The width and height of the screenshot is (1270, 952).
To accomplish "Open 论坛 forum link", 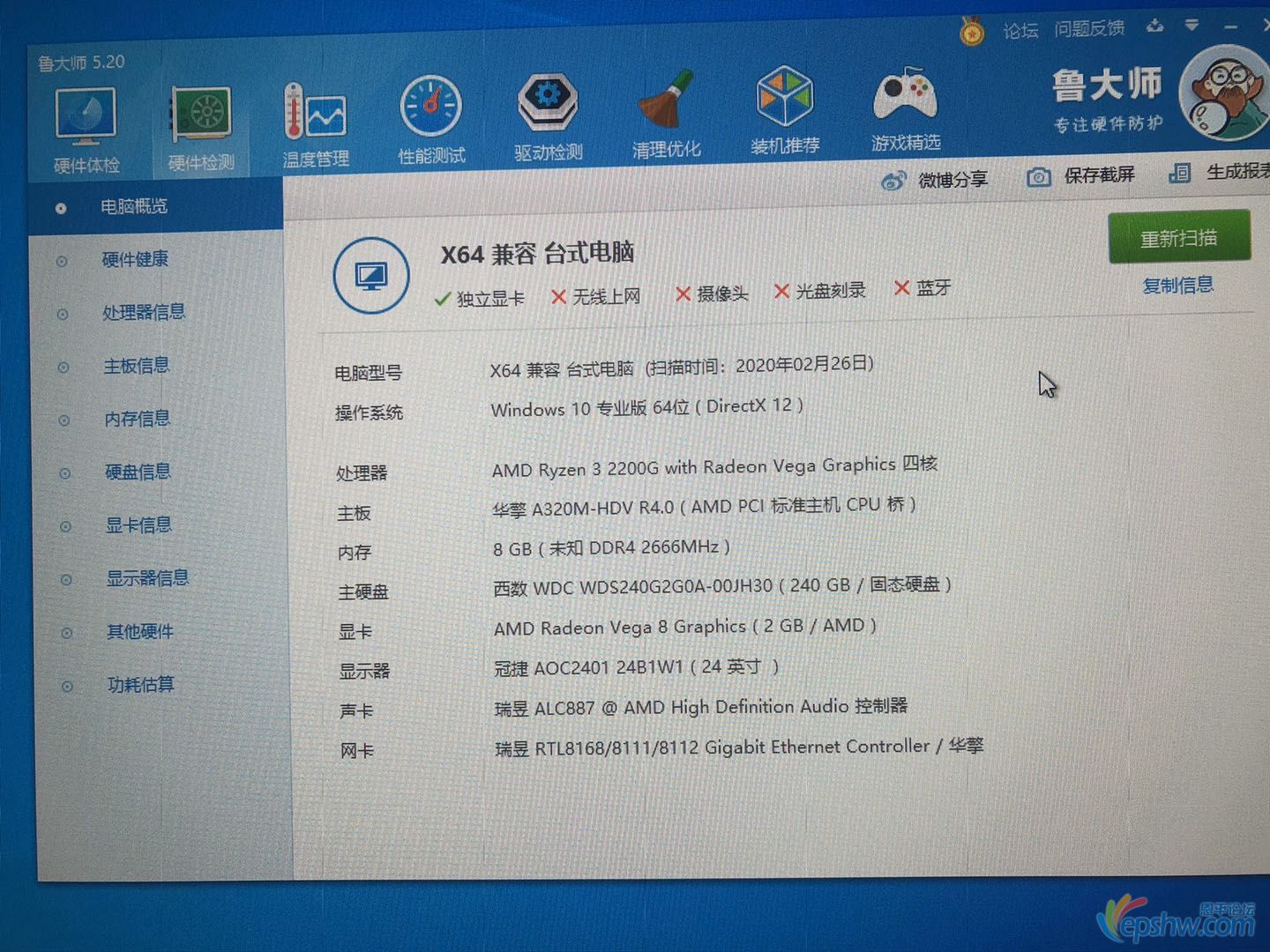I will tap(1020, 31).
